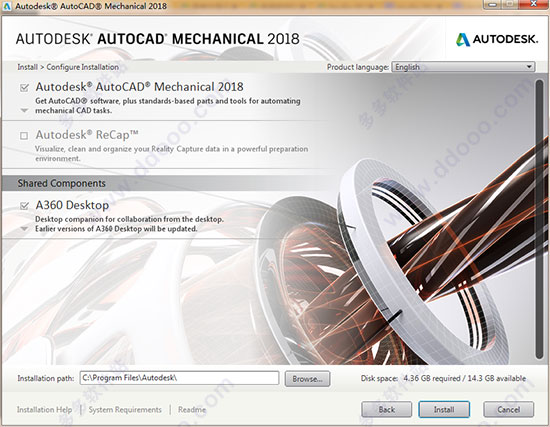Uncheck Autodesk AutoCAD Mechanical 2018 checkbox
The width and height of the screenshot is (550, 427).
(x=24, y=88)
